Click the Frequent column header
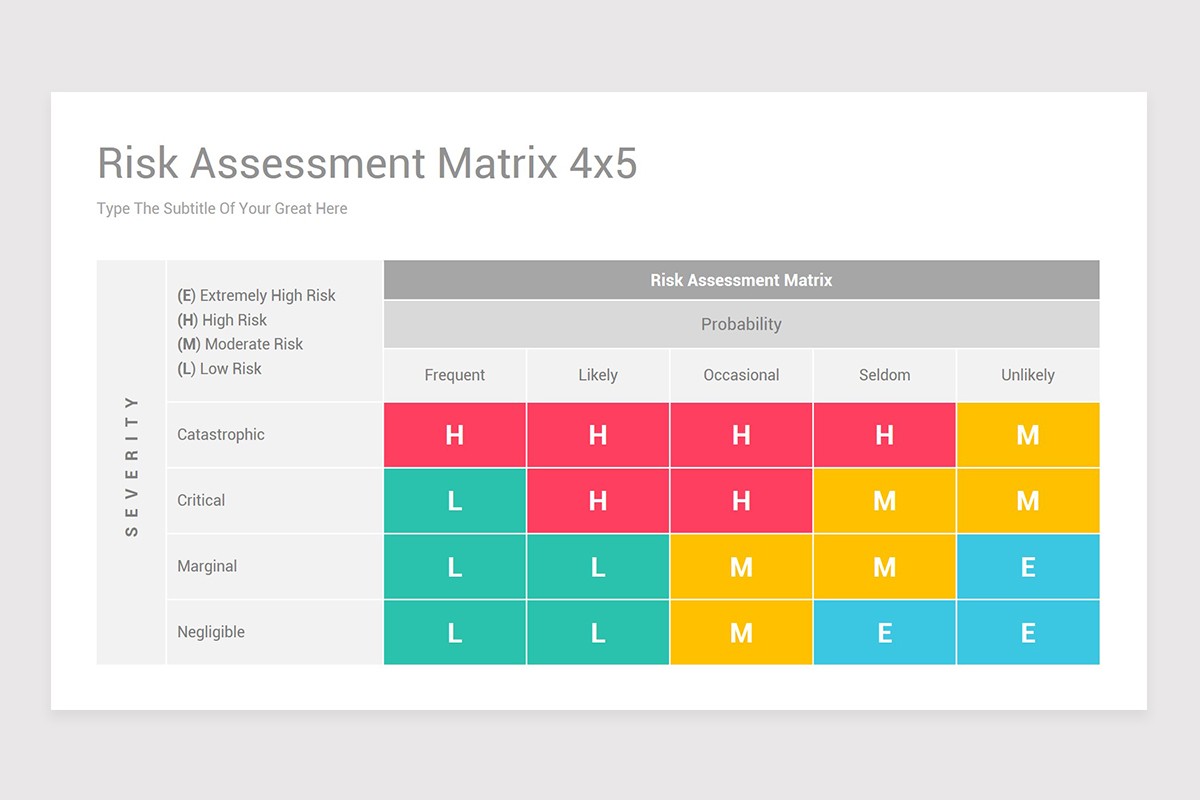 click(x=454, y=374)
